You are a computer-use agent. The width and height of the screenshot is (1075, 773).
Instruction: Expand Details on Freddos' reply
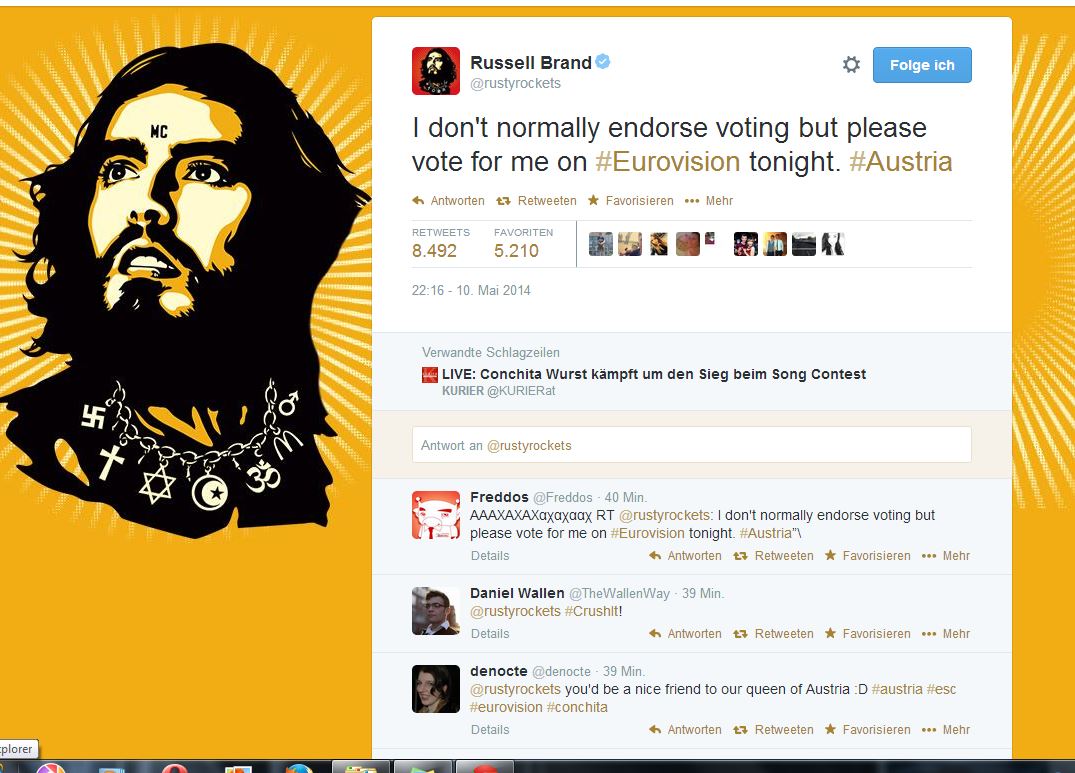pyautogui.click(x=490, y=556)
